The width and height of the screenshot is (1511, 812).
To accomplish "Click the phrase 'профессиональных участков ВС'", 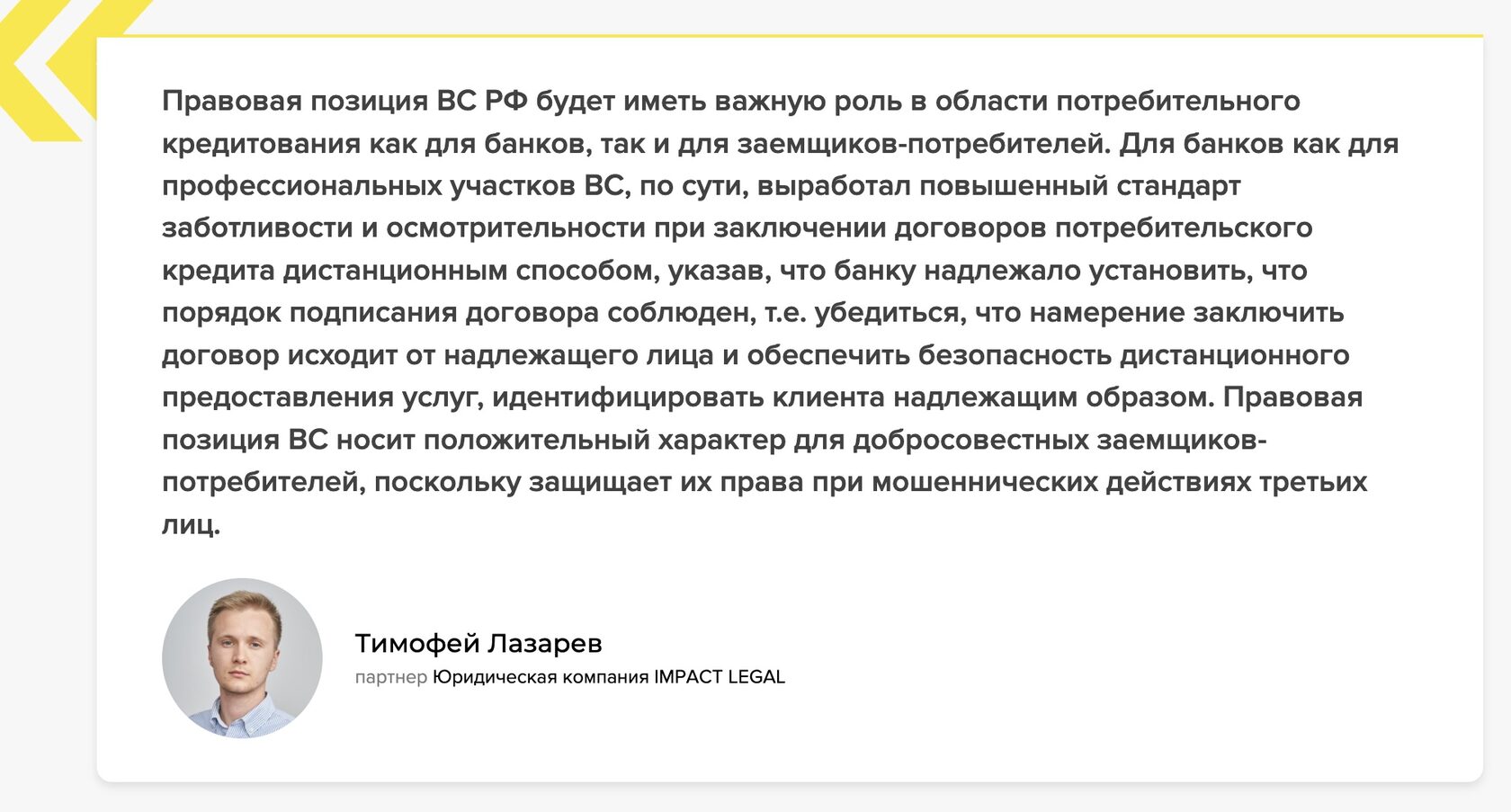I will click(x=392, y=186).
